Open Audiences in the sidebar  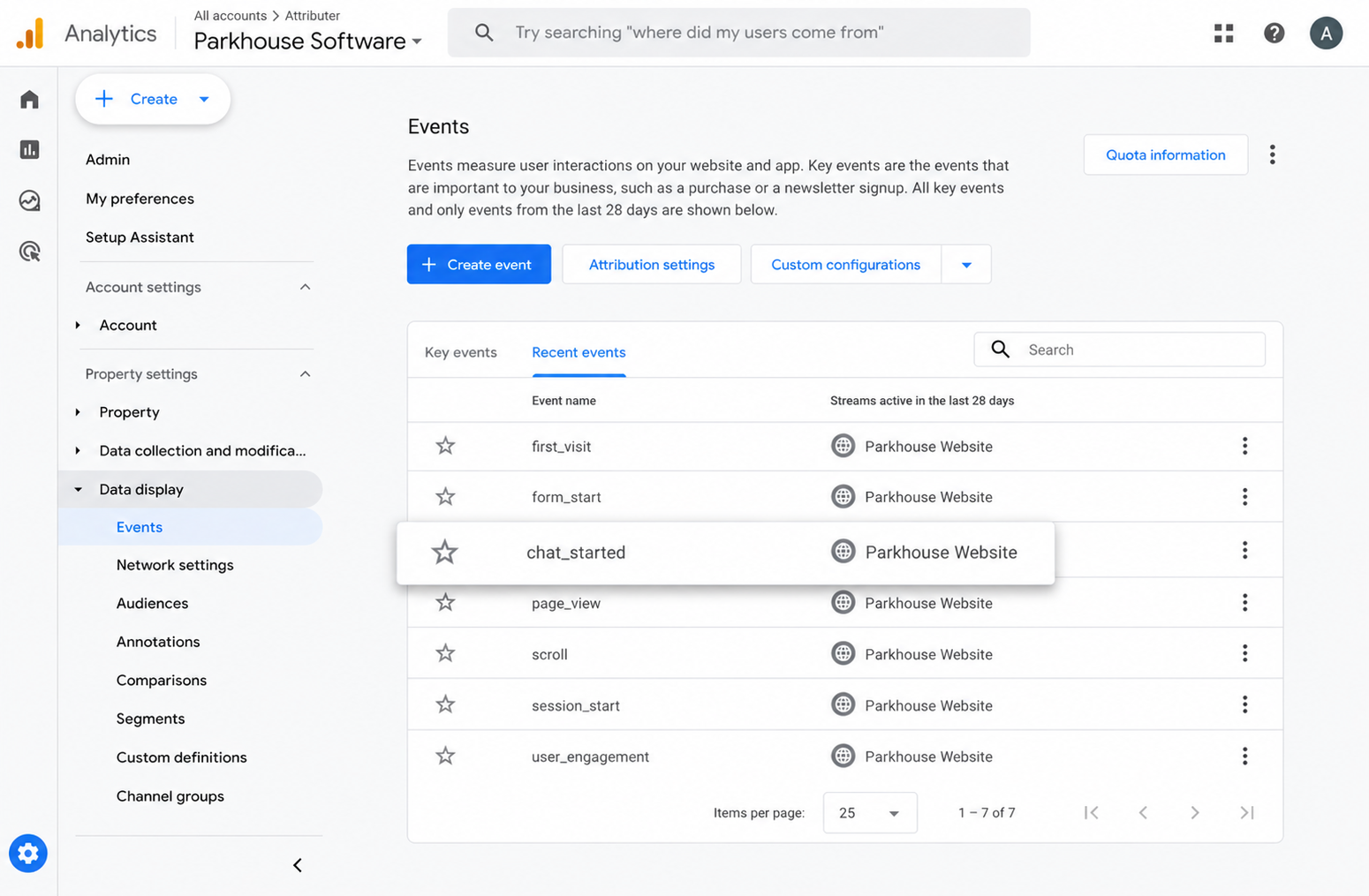(x=152, y=604)
